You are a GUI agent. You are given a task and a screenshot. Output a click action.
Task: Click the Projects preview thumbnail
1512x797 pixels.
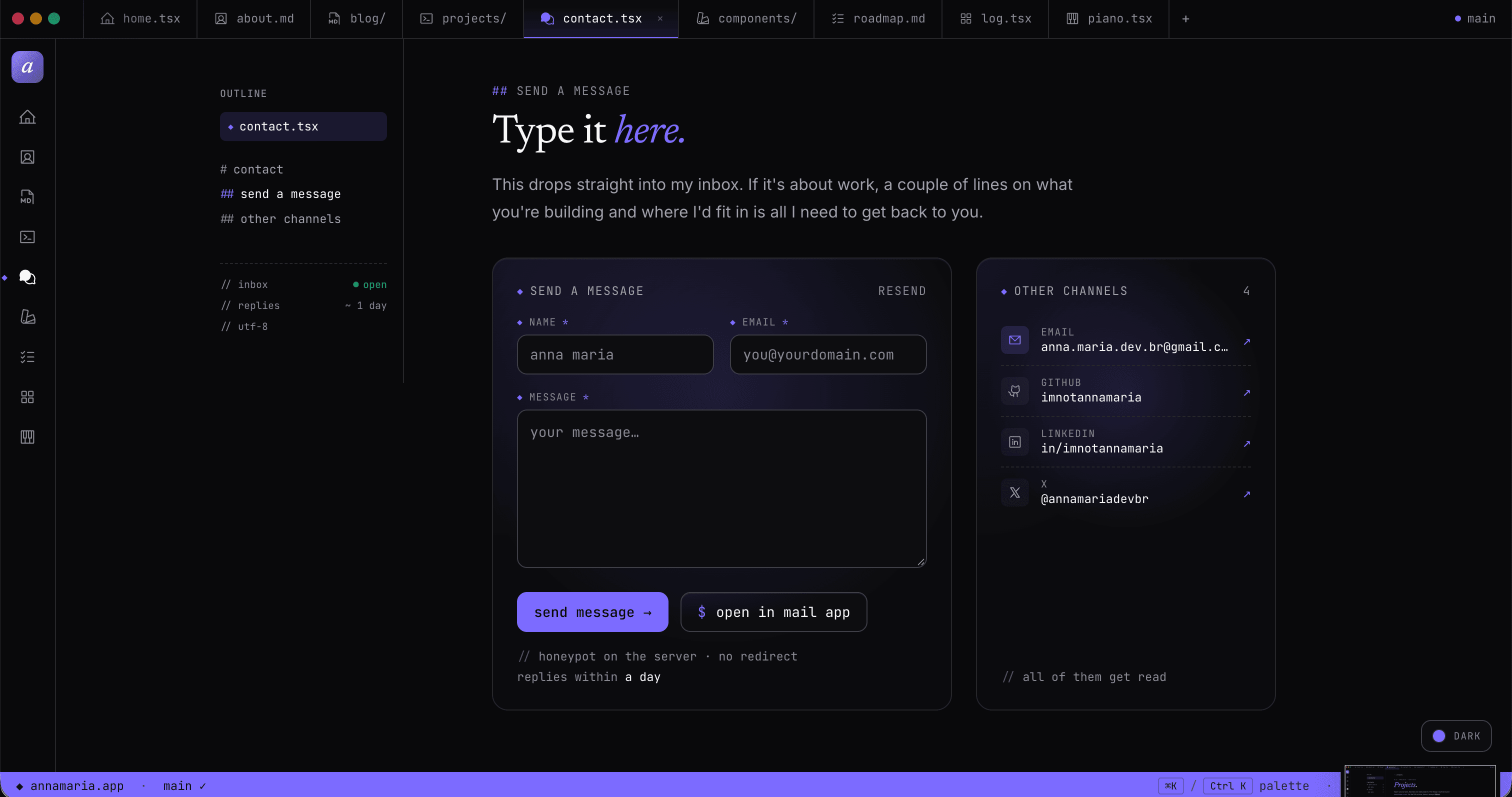1420,781
